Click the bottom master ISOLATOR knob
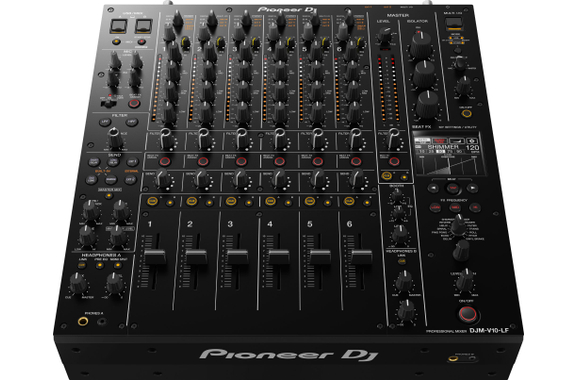 (427, 105)
